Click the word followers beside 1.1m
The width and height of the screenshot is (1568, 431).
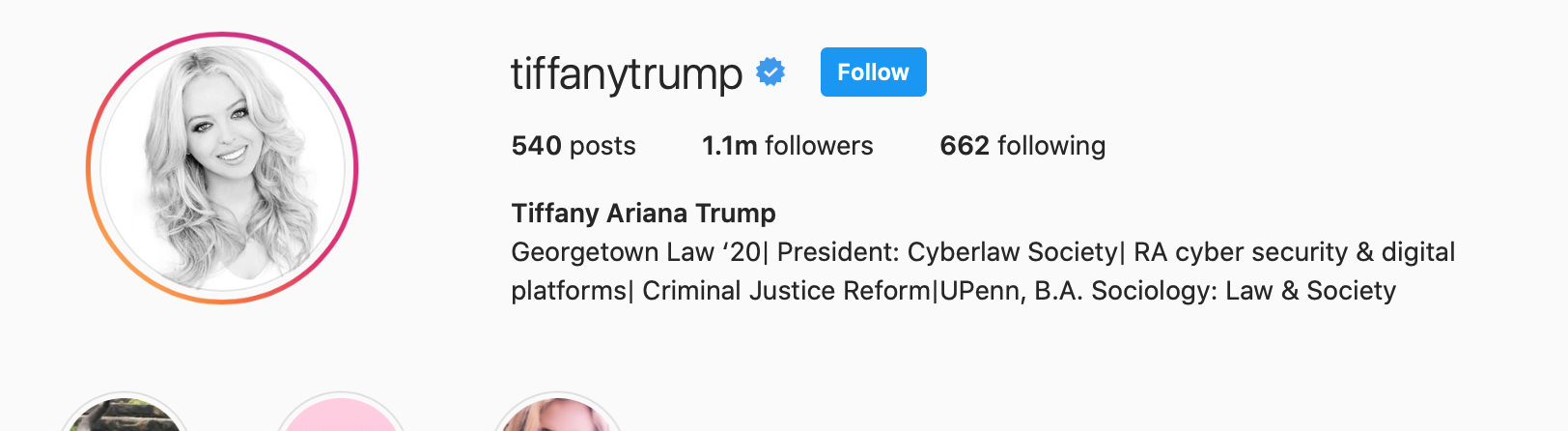pos(819,146)
